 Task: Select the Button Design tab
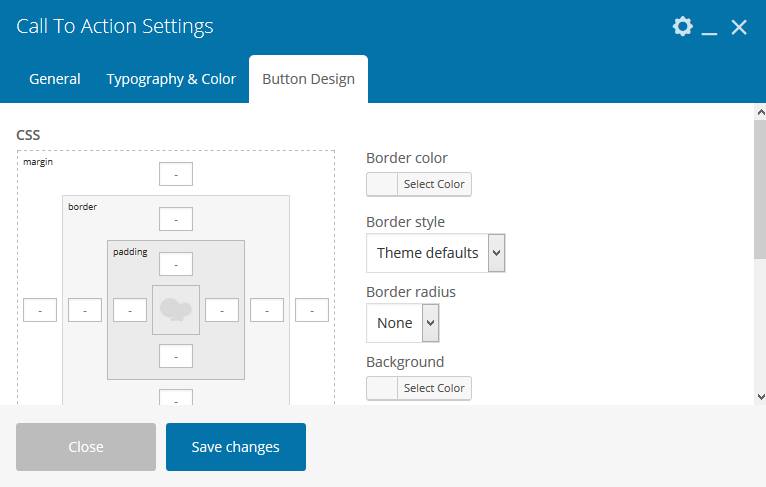click(x=308, y=79)
